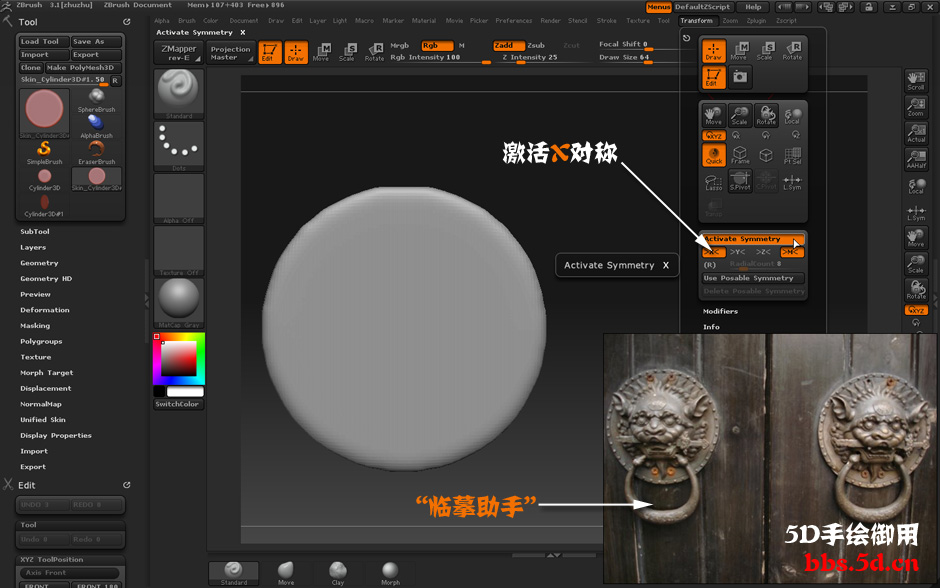Expand the Deformation section
This screenshot has width=940, height=588.
coord(45,310)
